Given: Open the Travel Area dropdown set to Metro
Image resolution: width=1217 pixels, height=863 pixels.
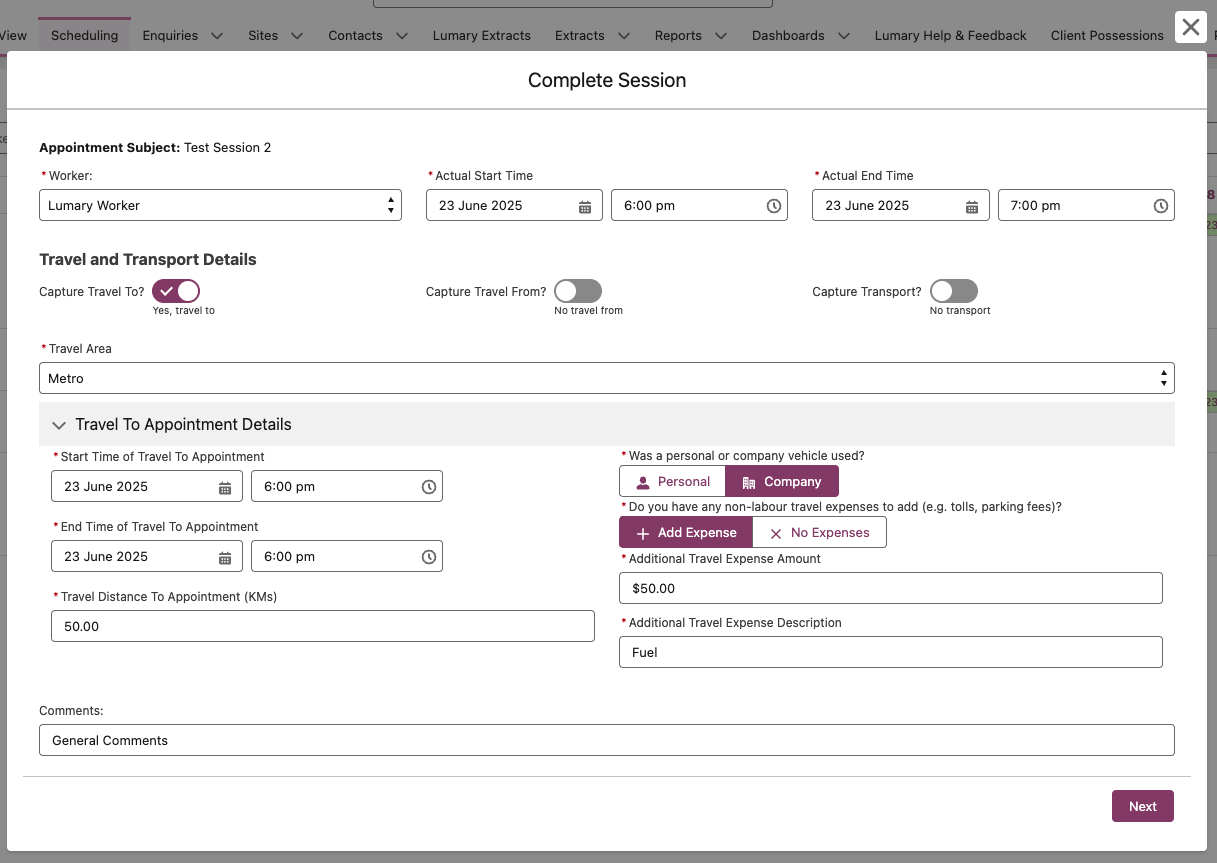Looking at the screenshot, I should tap(606, 378).
